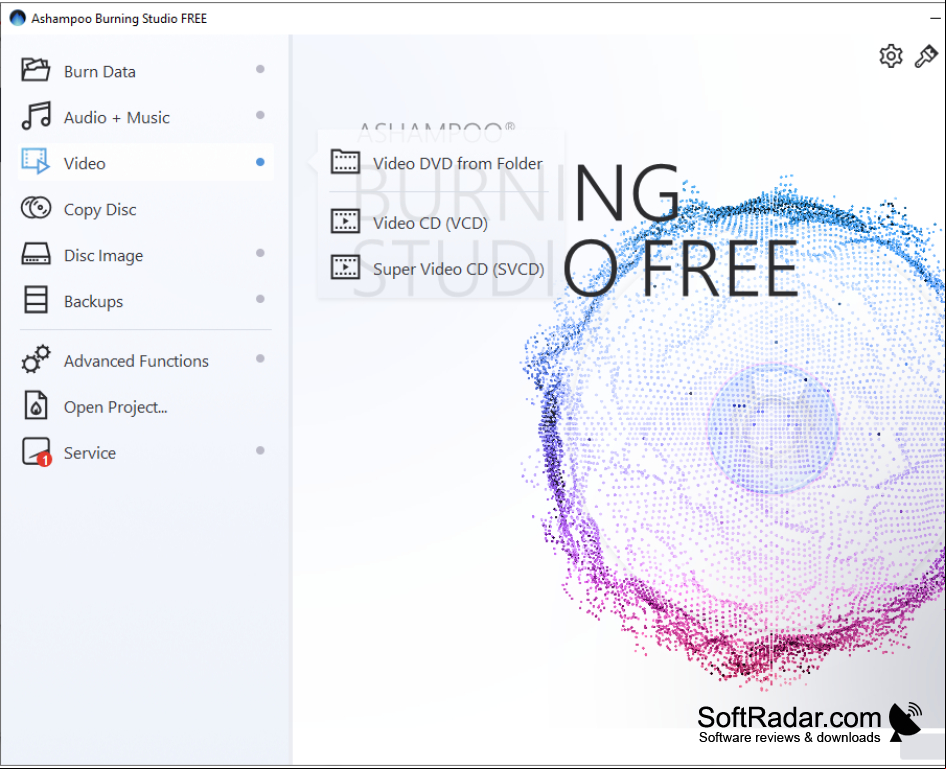Click the paint brush skin icon
The image size is (946, 769).
click(x=925, y=56)
